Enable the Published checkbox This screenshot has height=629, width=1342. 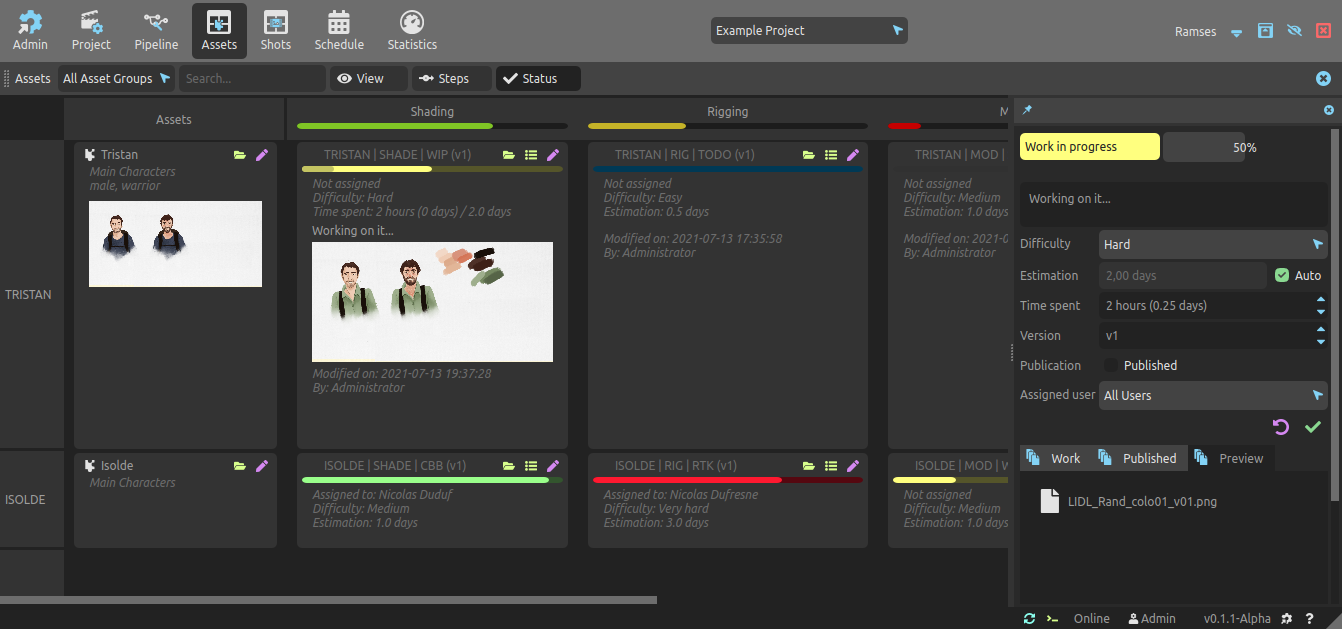click(x=1111, y=365)
